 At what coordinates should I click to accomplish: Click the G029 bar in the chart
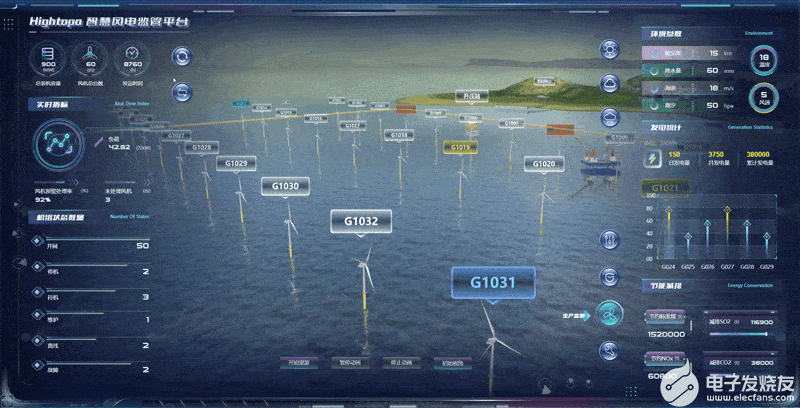pos(766,247)
